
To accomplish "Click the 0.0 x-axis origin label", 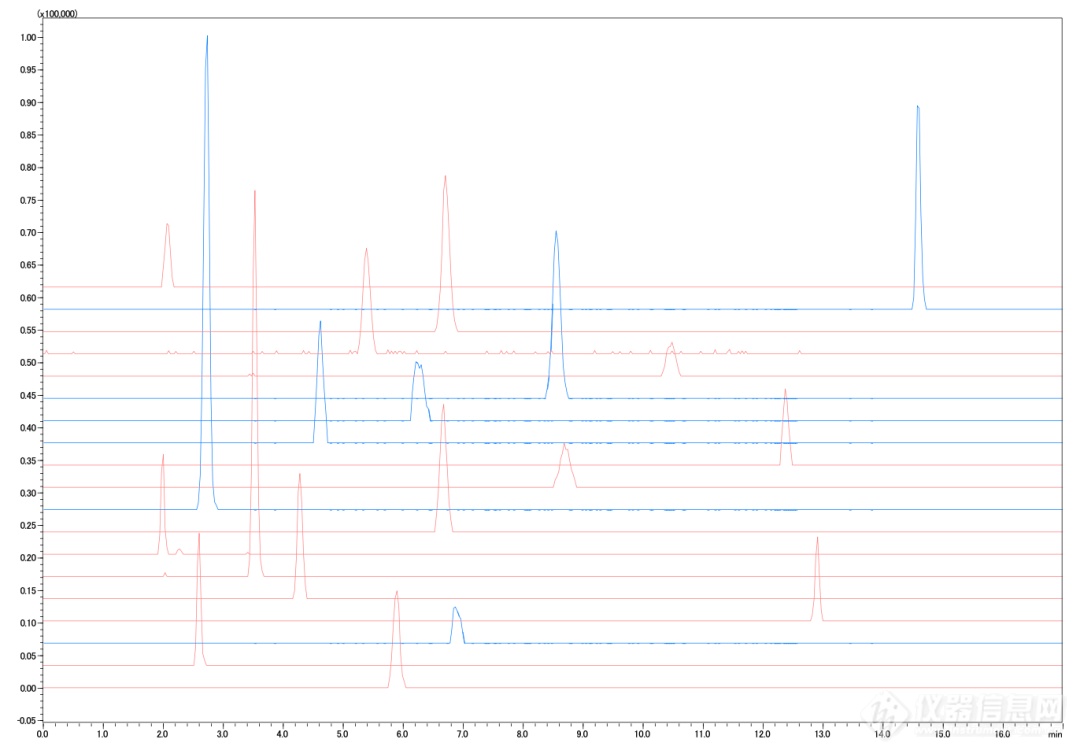I will (42, 733).
